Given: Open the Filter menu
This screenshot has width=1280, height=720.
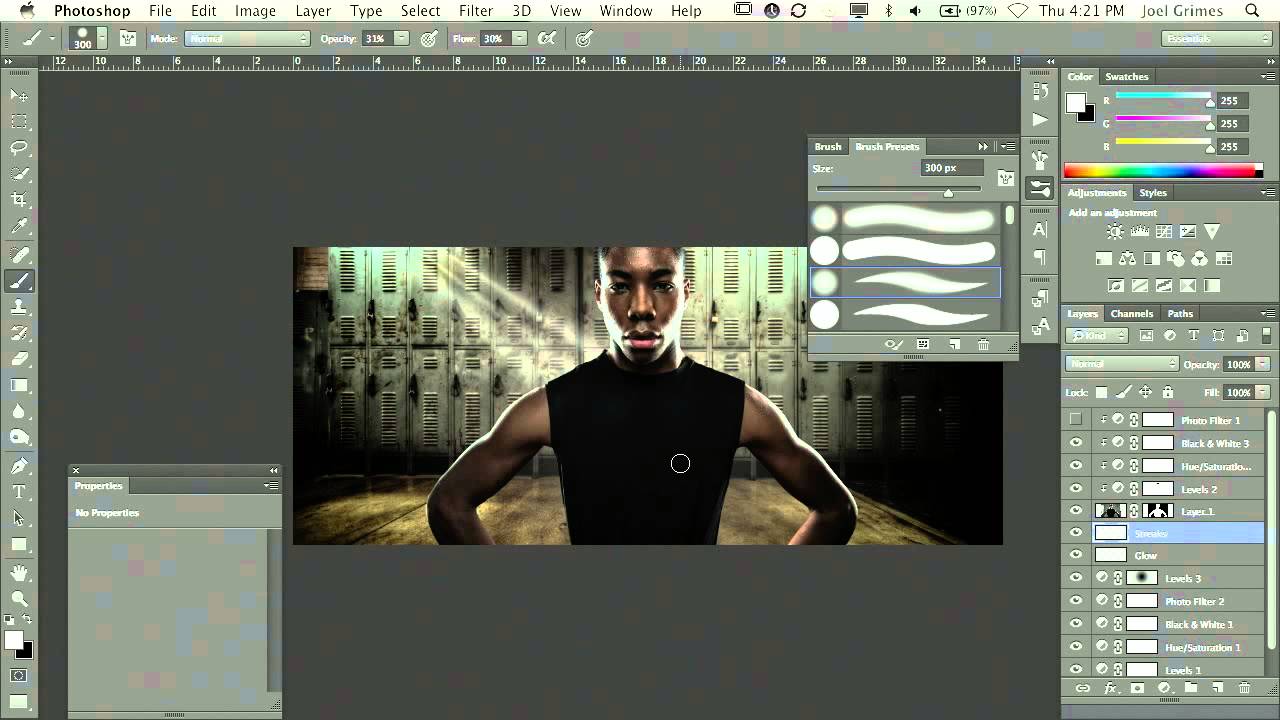Looking at the screenshot, I should tap(476, 11).
